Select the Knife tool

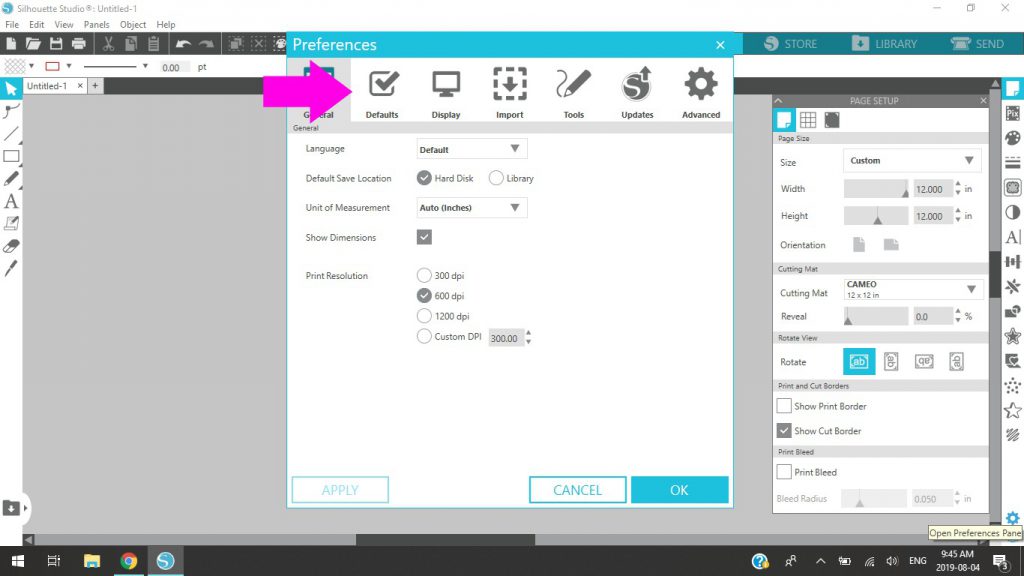(x=11, y=268)
